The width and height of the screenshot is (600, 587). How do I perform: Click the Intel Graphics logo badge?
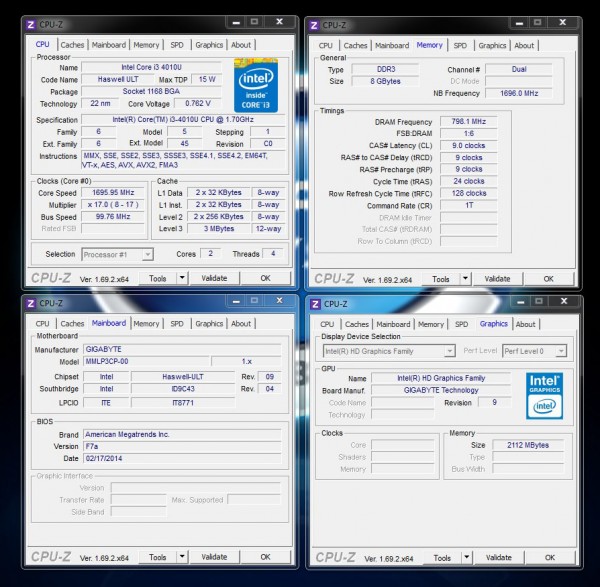(x=544, y=396)
